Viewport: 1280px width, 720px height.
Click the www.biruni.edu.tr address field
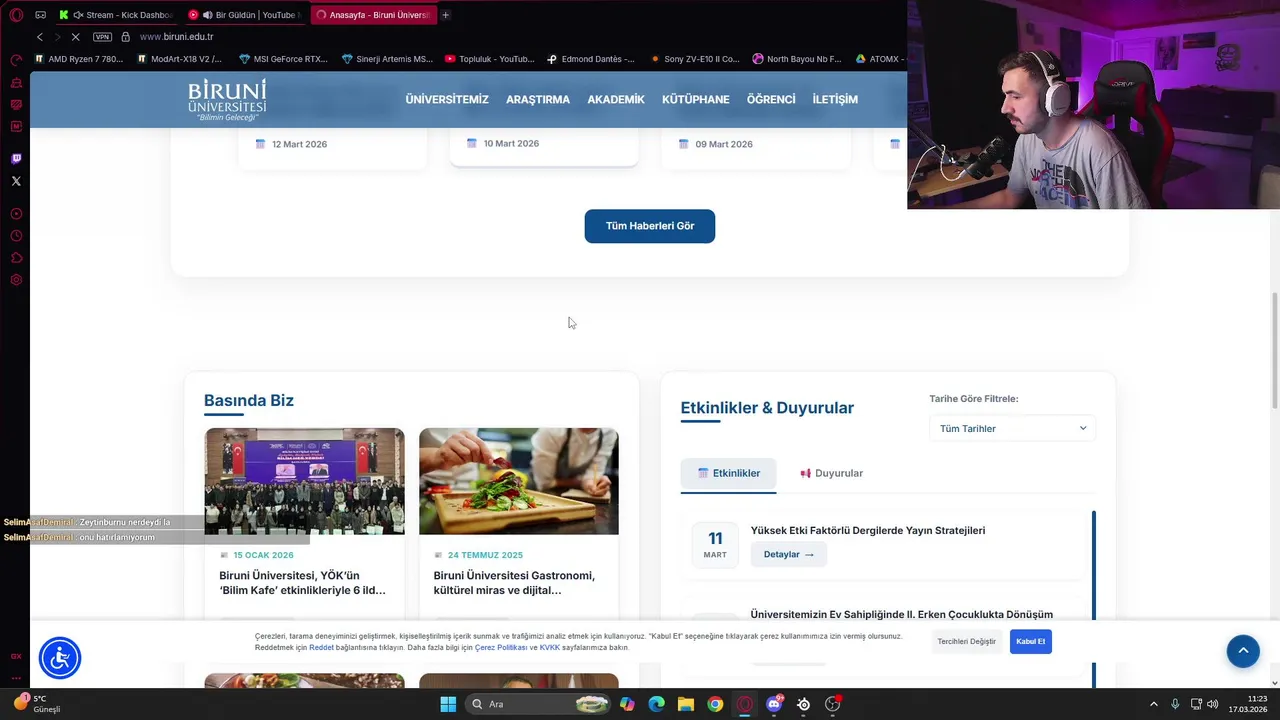click(176, 37)
